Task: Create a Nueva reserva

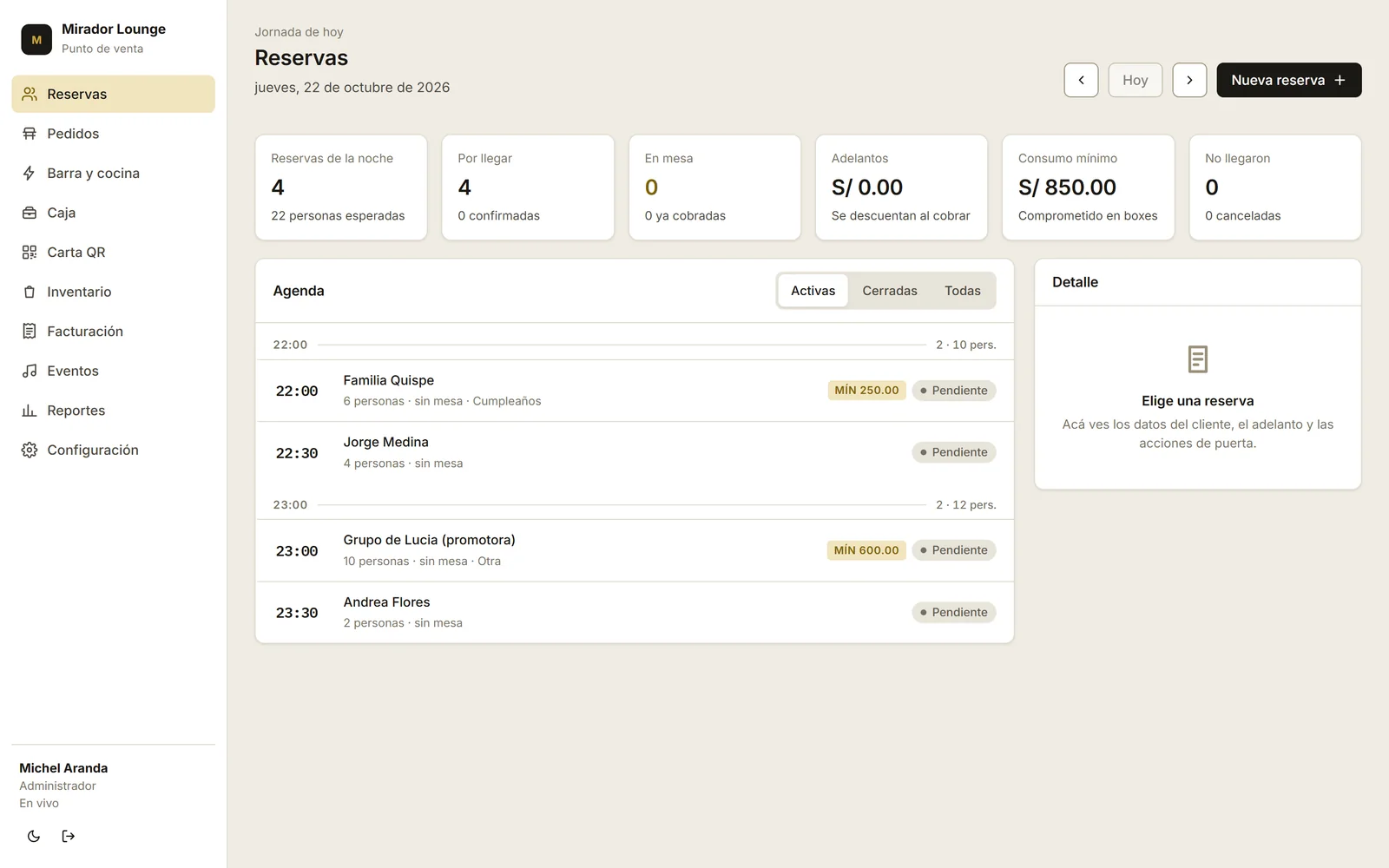Action: (x=1288, y=80)
